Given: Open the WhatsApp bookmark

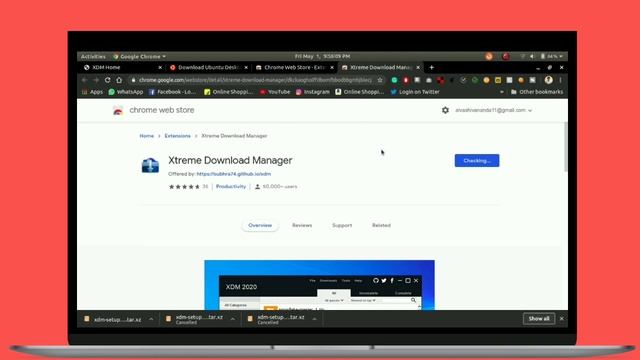Looking at the screenshot, I should click(x=126, y=92).
